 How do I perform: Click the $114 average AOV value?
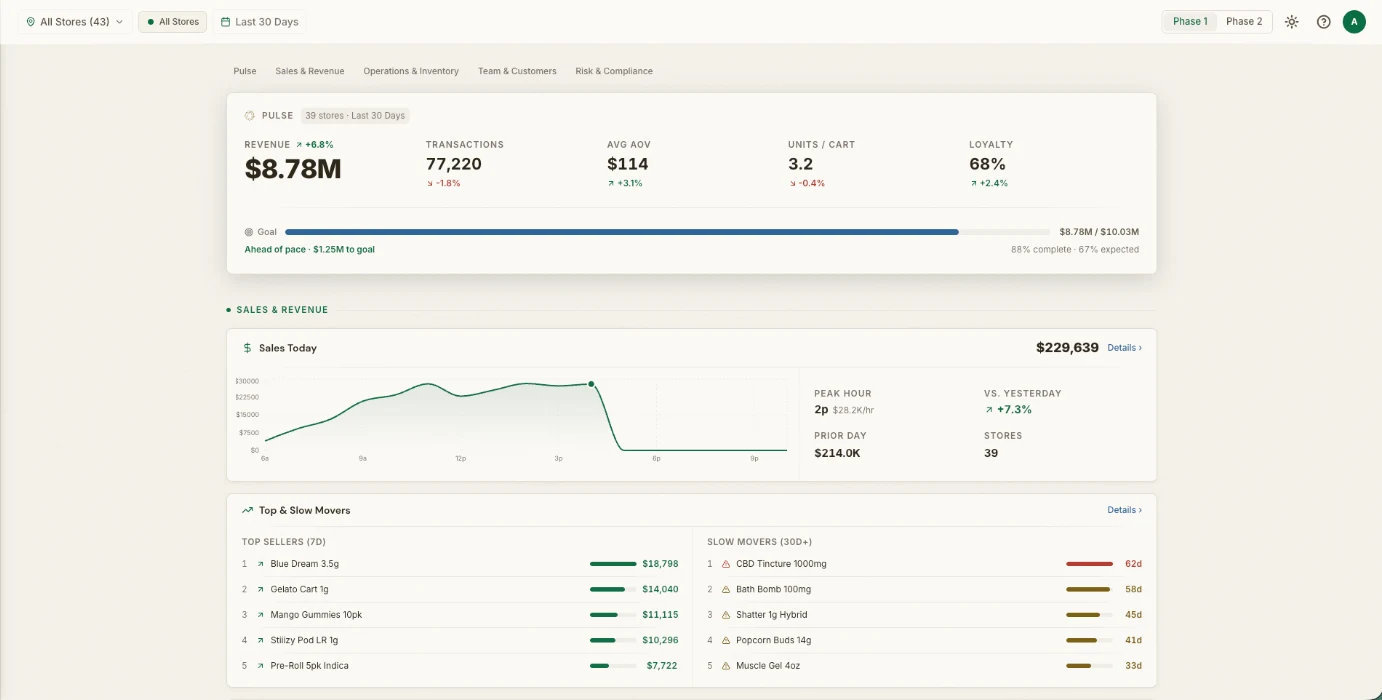pyautogui.click(x=628, y=164)
